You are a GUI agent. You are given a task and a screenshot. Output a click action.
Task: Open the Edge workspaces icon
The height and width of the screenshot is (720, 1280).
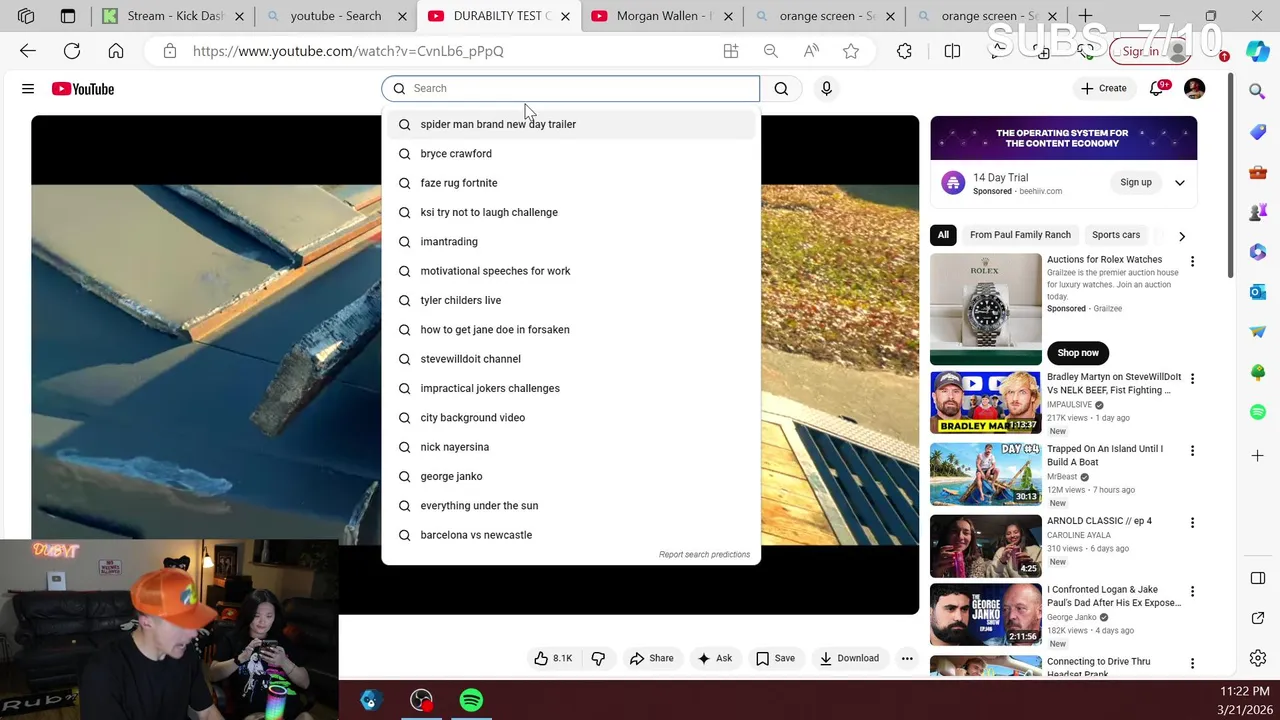click(26, 16)
